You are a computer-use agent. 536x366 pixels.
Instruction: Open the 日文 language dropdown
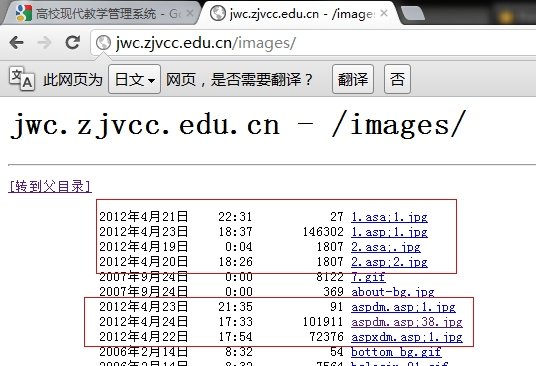(x=134, y=79)
